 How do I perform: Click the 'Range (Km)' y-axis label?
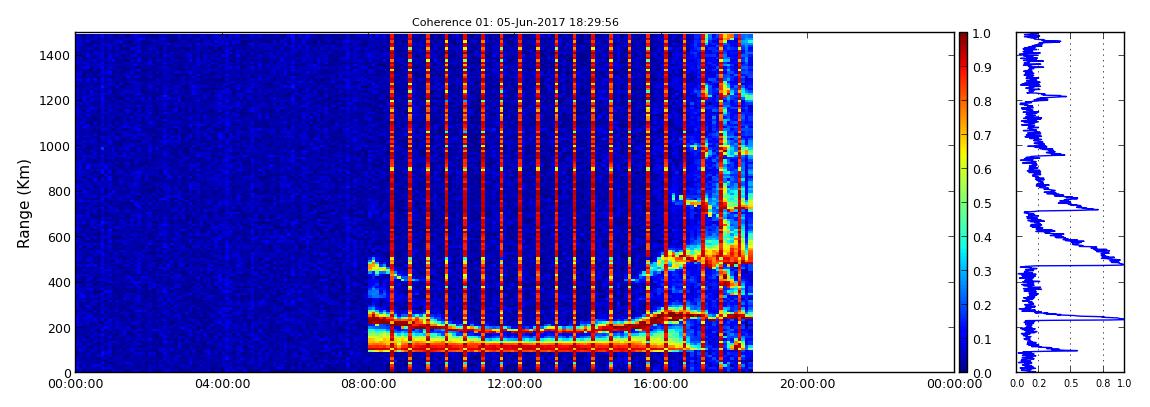point(24,202)
